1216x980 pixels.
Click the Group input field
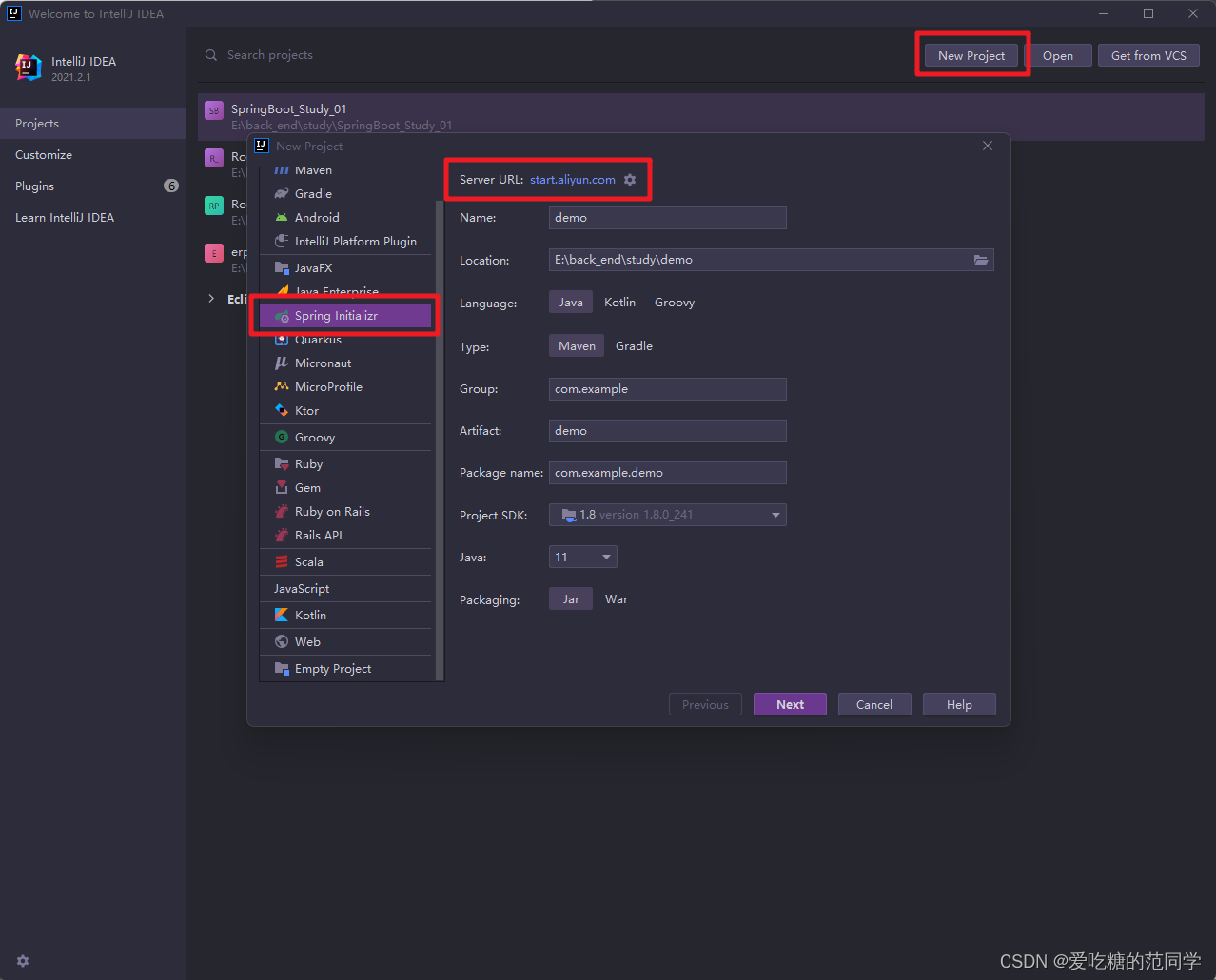[x=668, y=389]
